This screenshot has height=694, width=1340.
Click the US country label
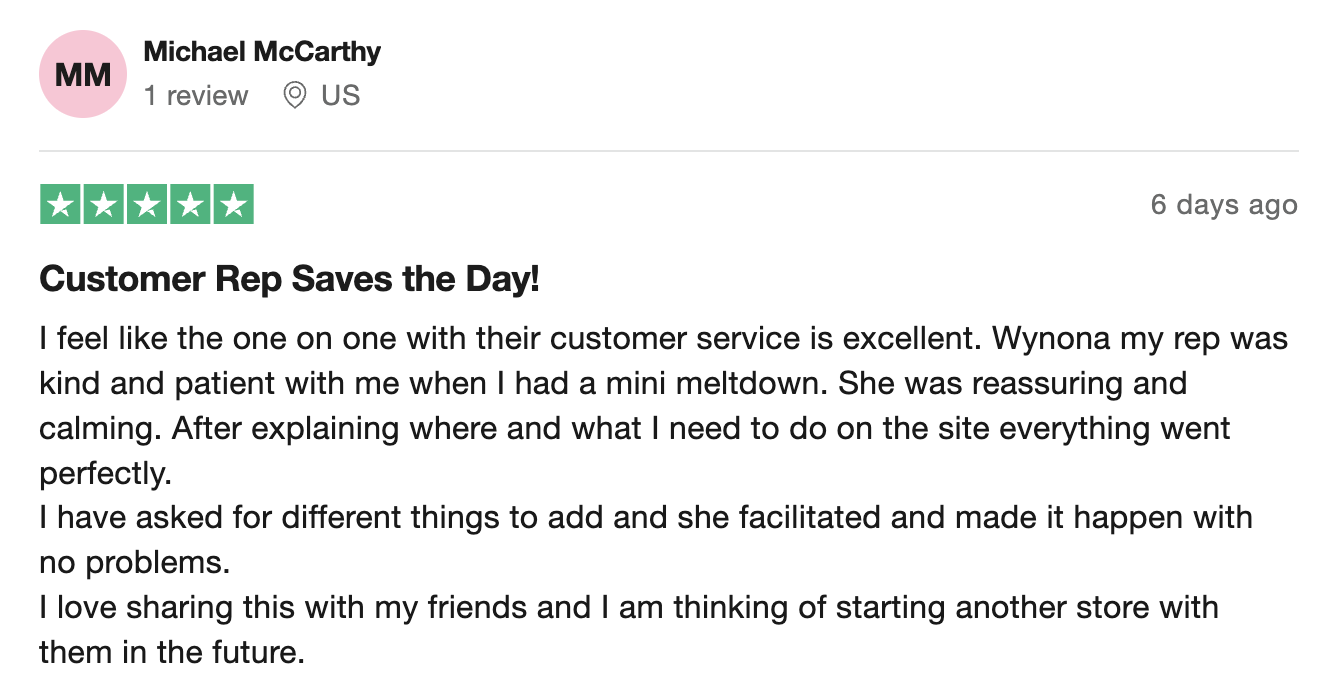[x=340, y=96]
